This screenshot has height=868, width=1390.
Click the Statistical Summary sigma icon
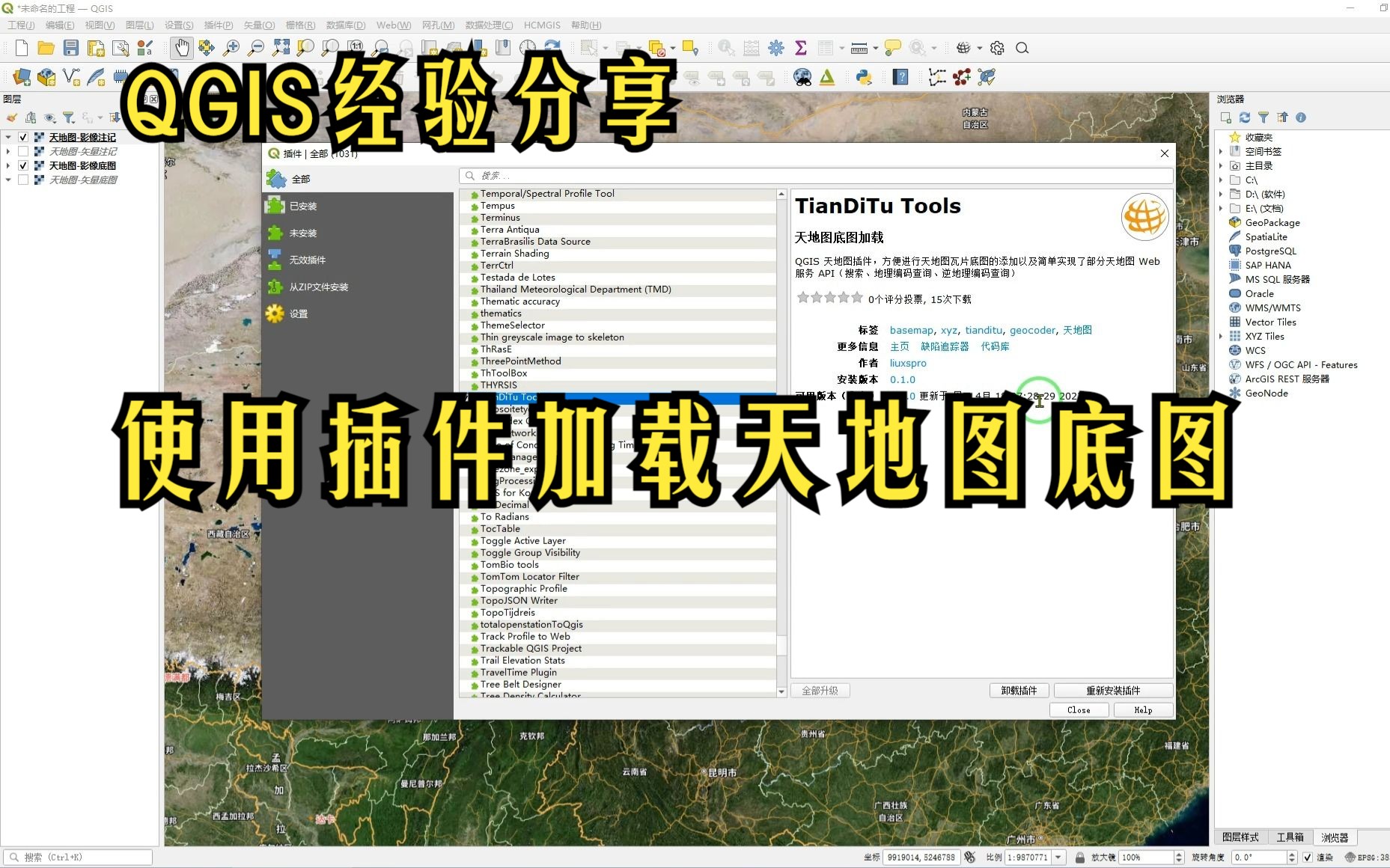(x=801, y=48)
